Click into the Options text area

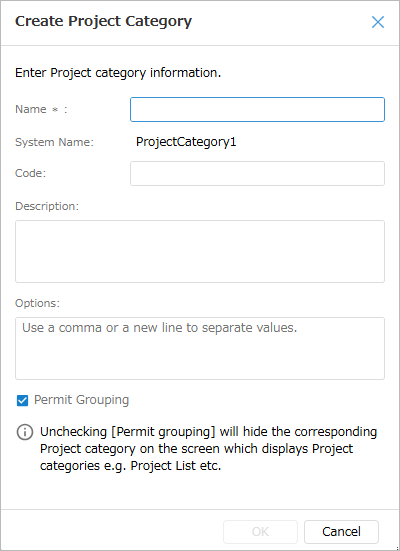200,348
